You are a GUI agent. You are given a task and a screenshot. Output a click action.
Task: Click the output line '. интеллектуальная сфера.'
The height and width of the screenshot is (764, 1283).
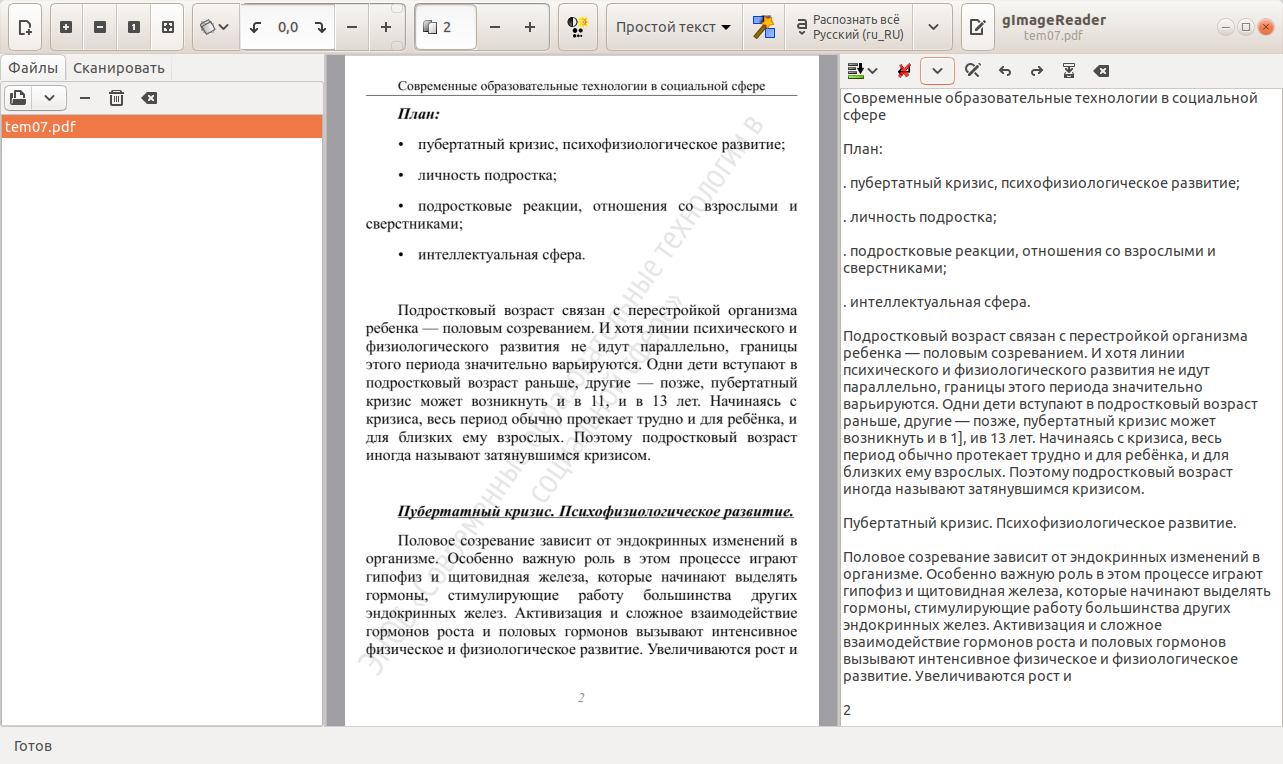point(936,302)
